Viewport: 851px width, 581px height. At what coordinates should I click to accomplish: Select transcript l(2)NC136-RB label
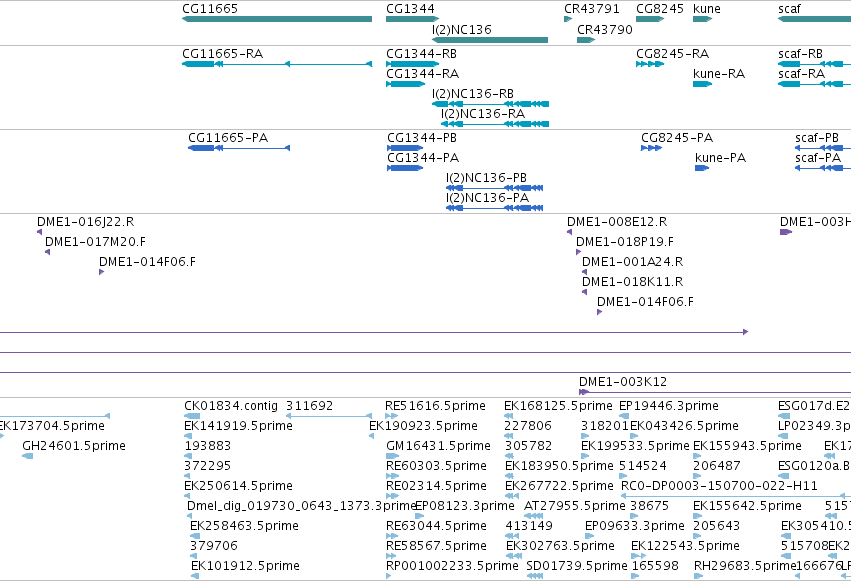(x=473, y=94)
